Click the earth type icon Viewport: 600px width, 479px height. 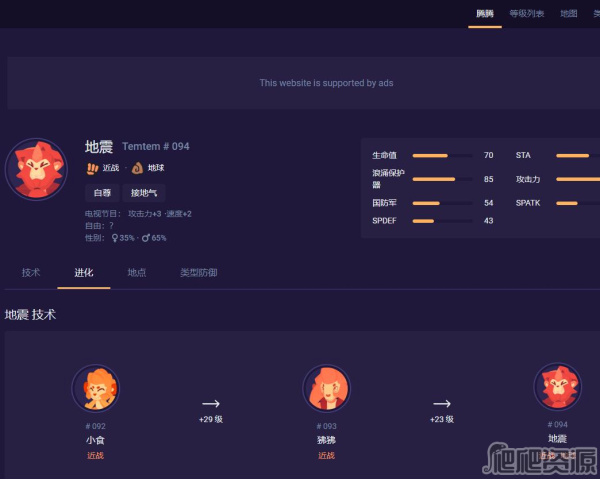[137, 168]
